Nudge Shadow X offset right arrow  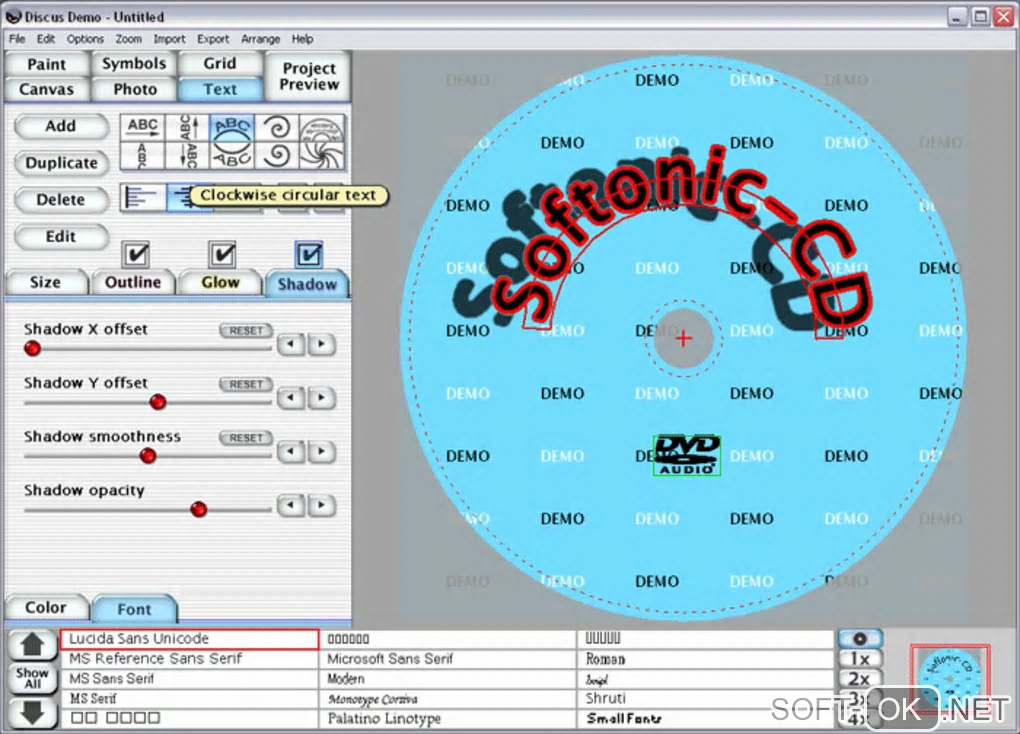[321, 344]
